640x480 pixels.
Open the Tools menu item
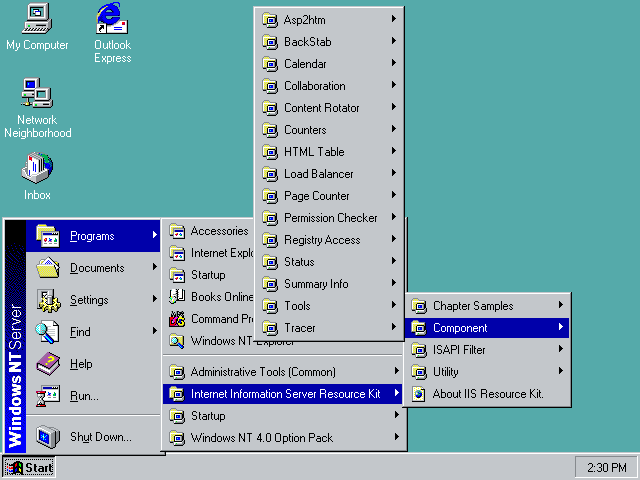(x=329, y=306)
